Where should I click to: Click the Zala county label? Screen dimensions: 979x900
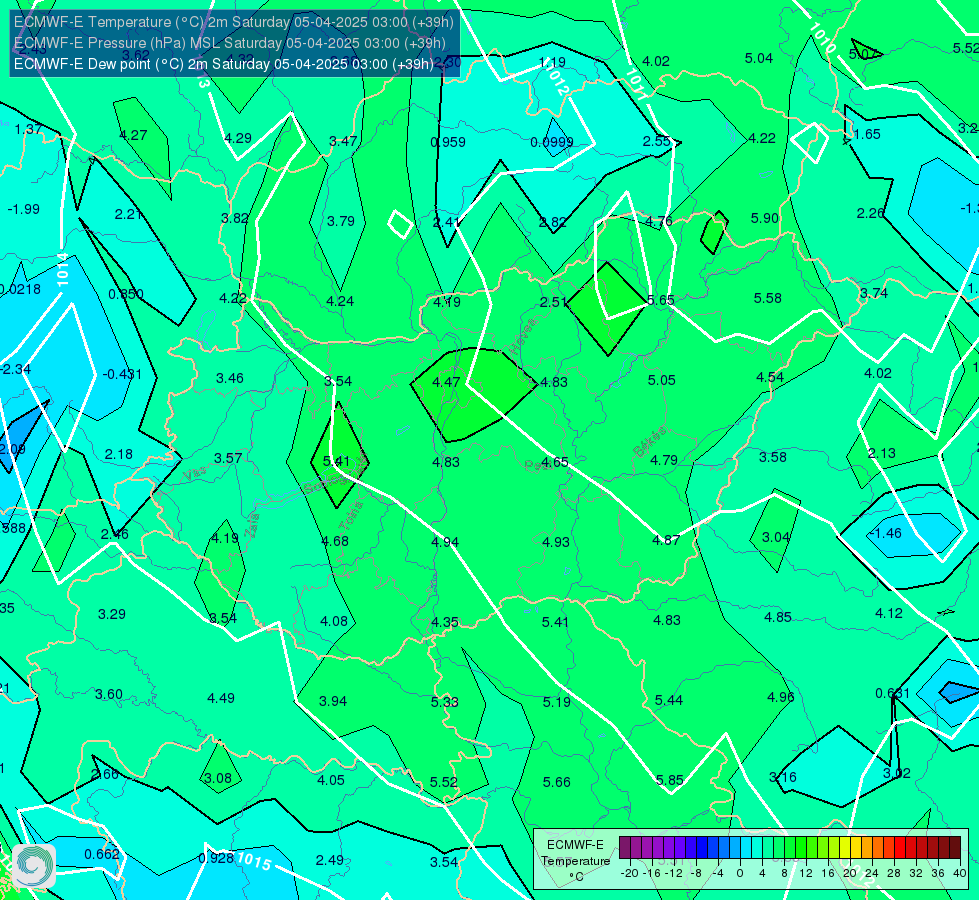click(252, 525)
